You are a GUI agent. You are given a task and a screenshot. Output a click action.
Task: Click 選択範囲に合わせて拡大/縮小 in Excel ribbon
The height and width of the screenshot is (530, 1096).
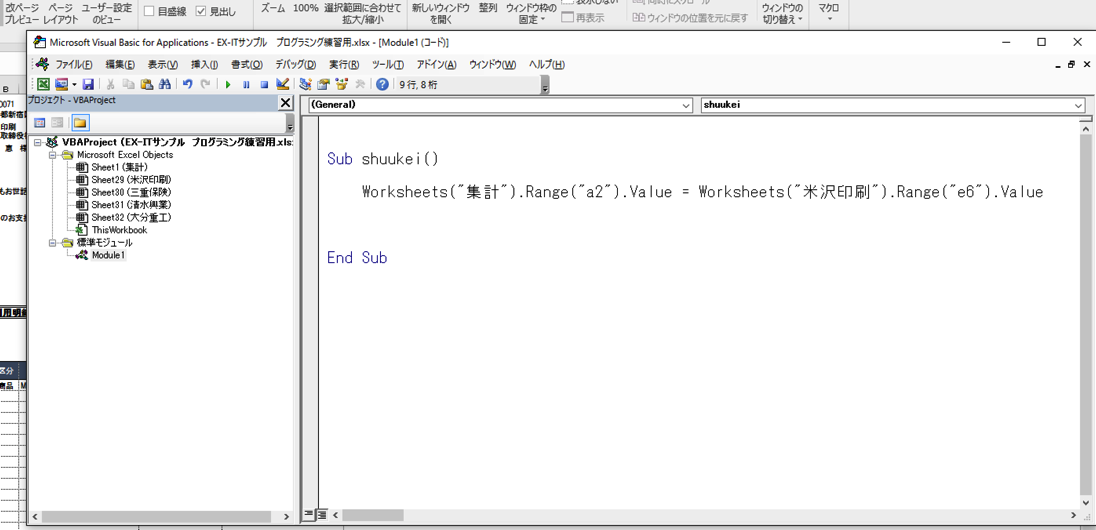(x=363, y=13)
